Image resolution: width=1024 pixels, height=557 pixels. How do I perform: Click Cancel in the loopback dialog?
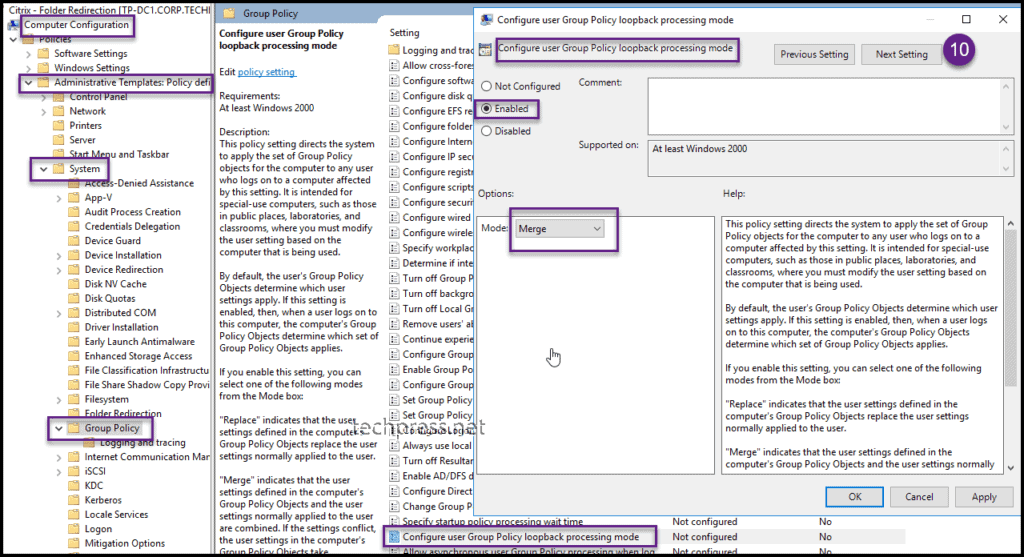(919, 496)
